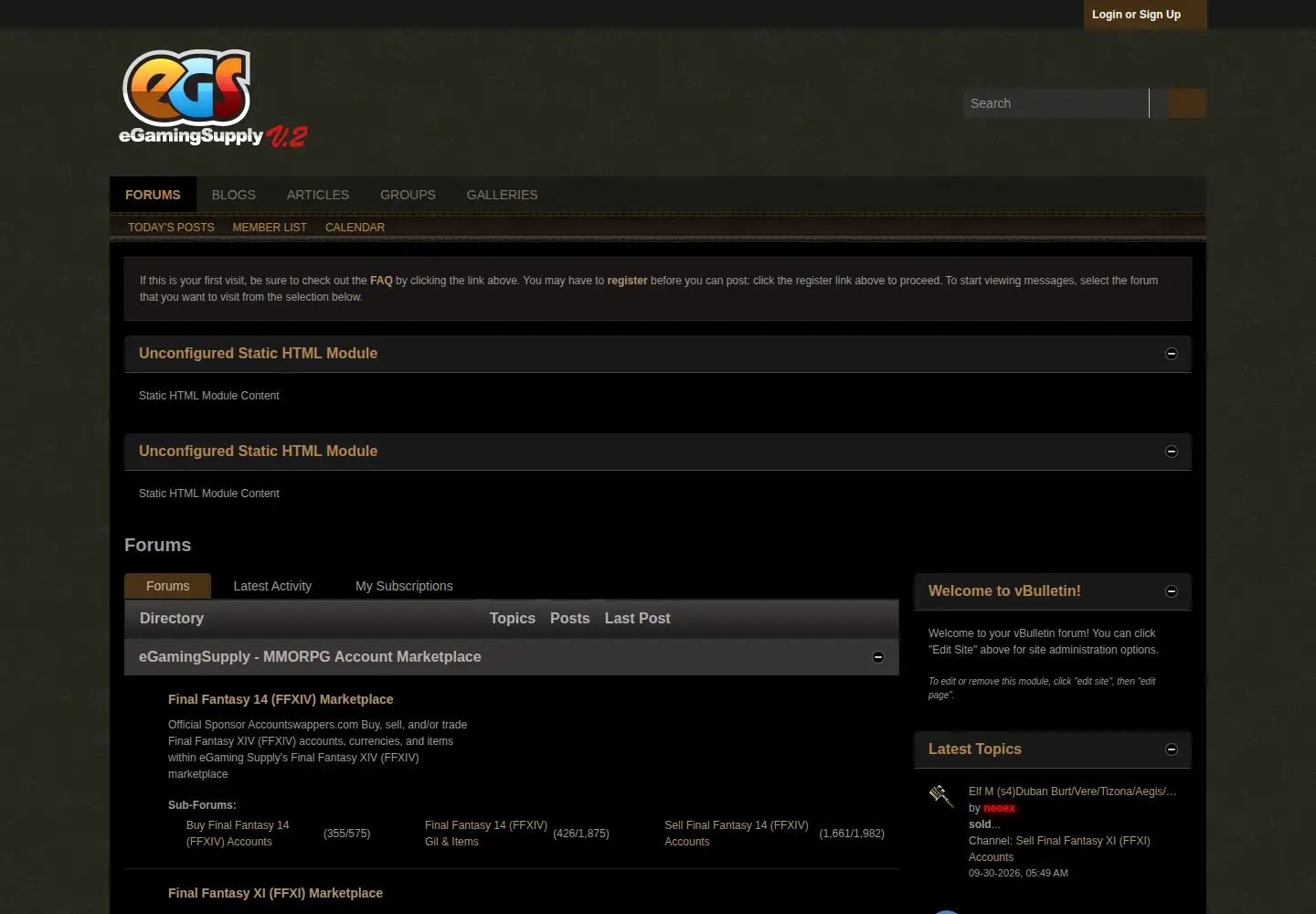Open the Forums main navigation tab
Image resolution: width=1316 pixels, height=914 pixels.
pos(153,195)
